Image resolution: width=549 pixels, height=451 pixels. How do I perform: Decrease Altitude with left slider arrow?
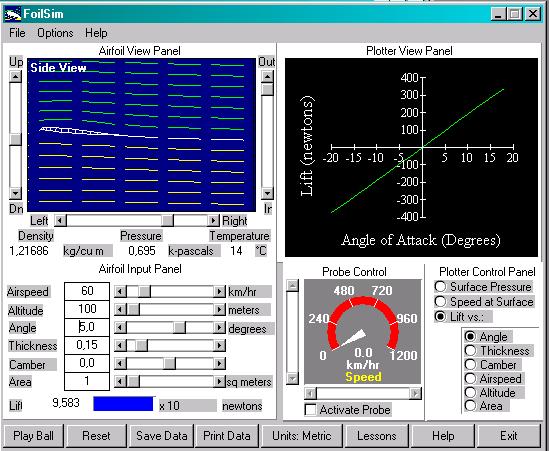pos(120,310)
